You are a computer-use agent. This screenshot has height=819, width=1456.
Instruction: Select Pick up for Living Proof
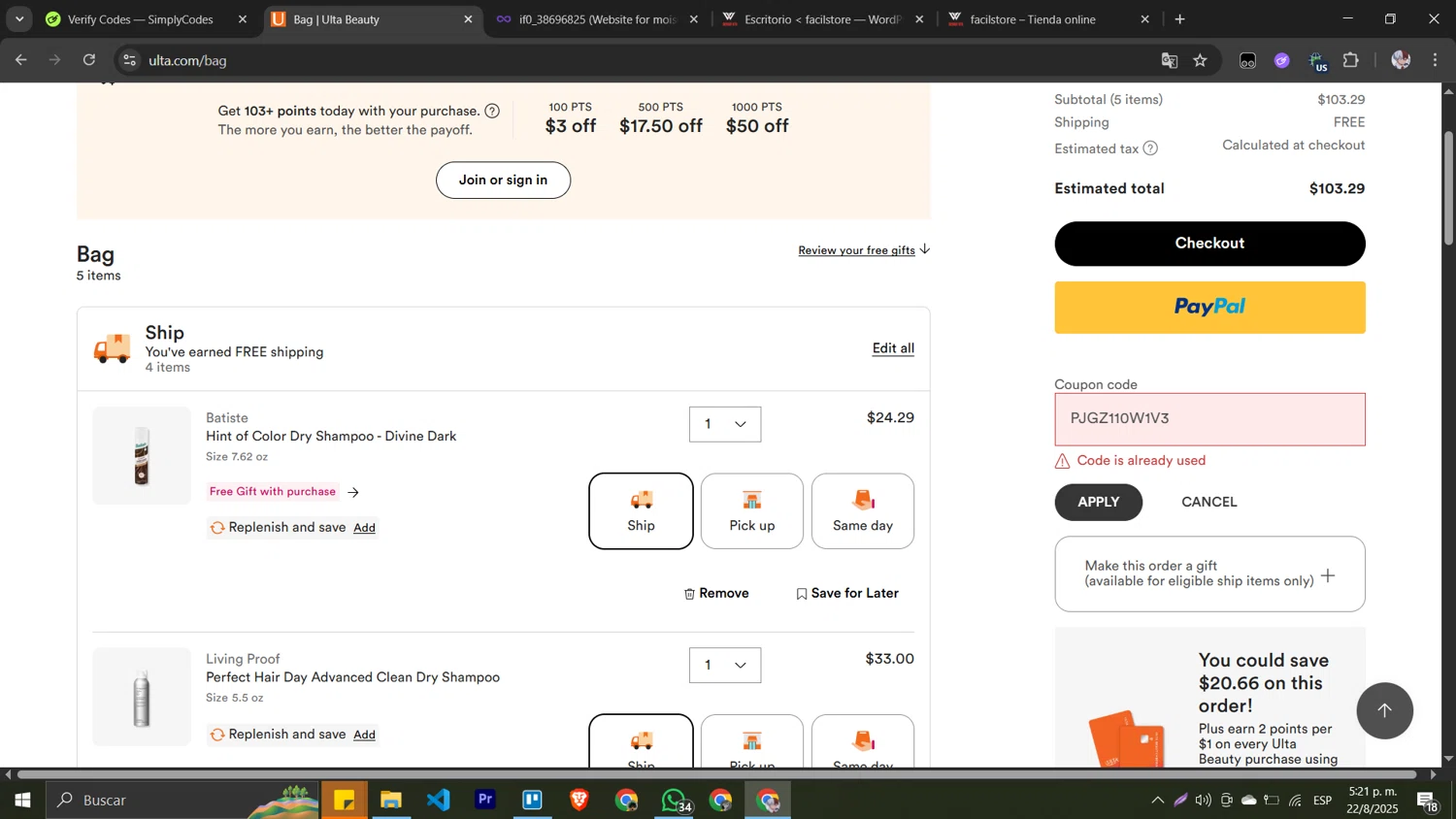point(752,742)
